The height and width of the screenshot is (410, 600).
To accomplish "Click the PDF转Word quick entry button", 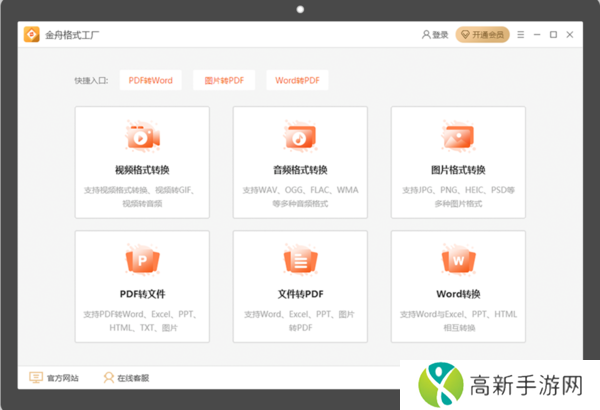I will click(x=151, y=80).
